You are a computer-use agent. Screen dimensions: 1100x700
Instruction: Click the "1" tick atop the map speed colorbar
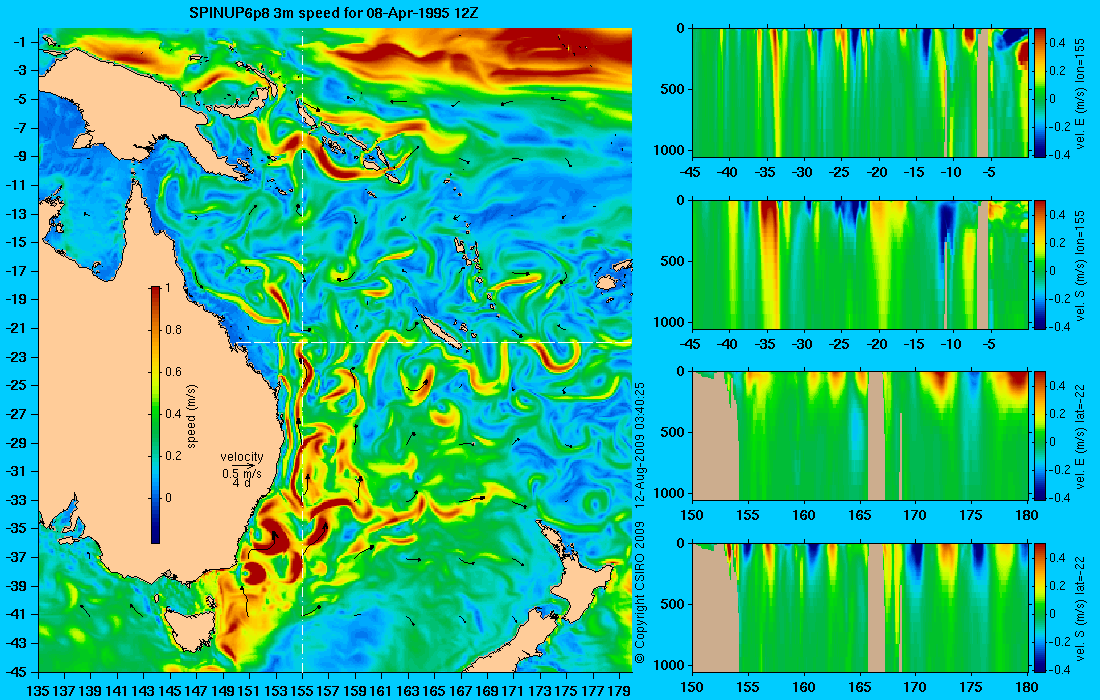(x=167, y=288)
